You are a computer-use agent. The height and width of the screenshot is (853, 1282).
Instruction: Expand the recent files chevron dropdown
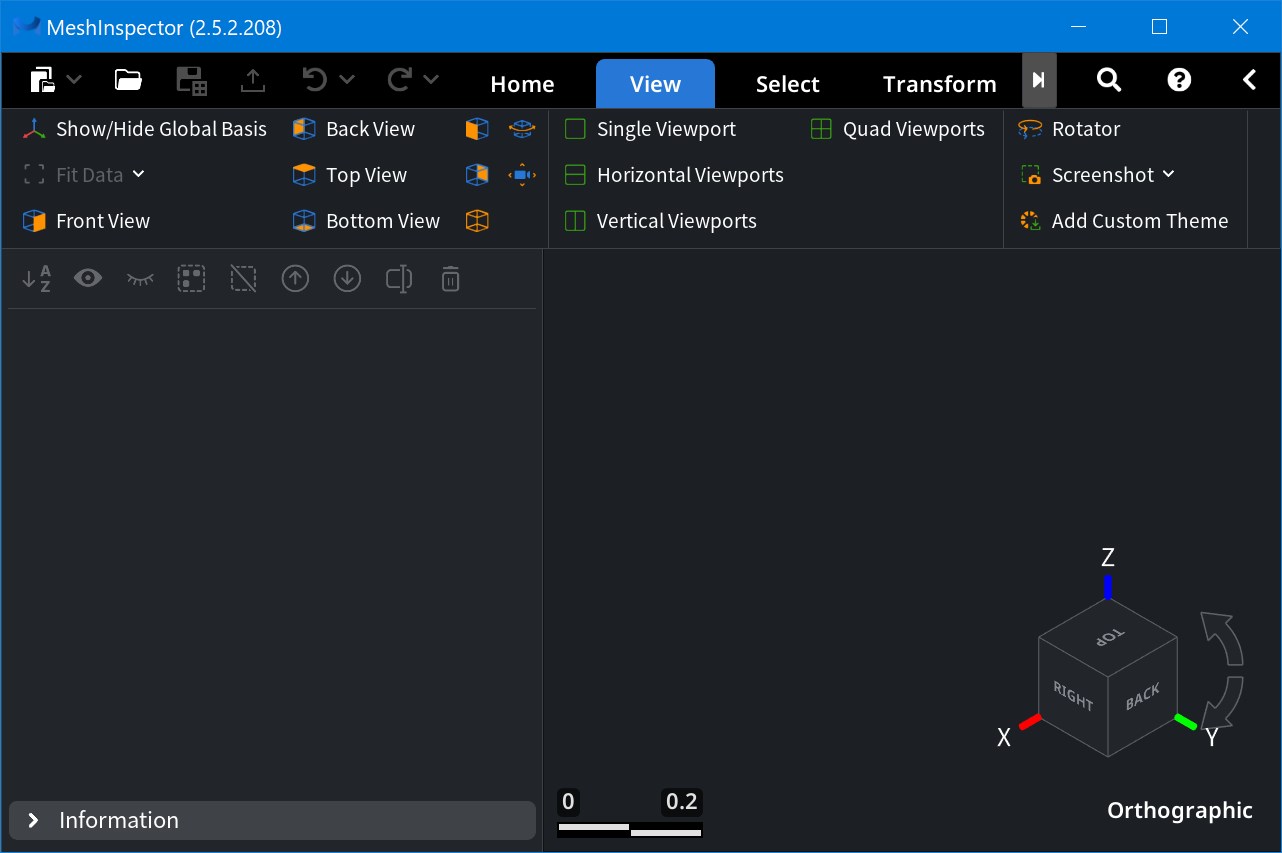point(74,80)
